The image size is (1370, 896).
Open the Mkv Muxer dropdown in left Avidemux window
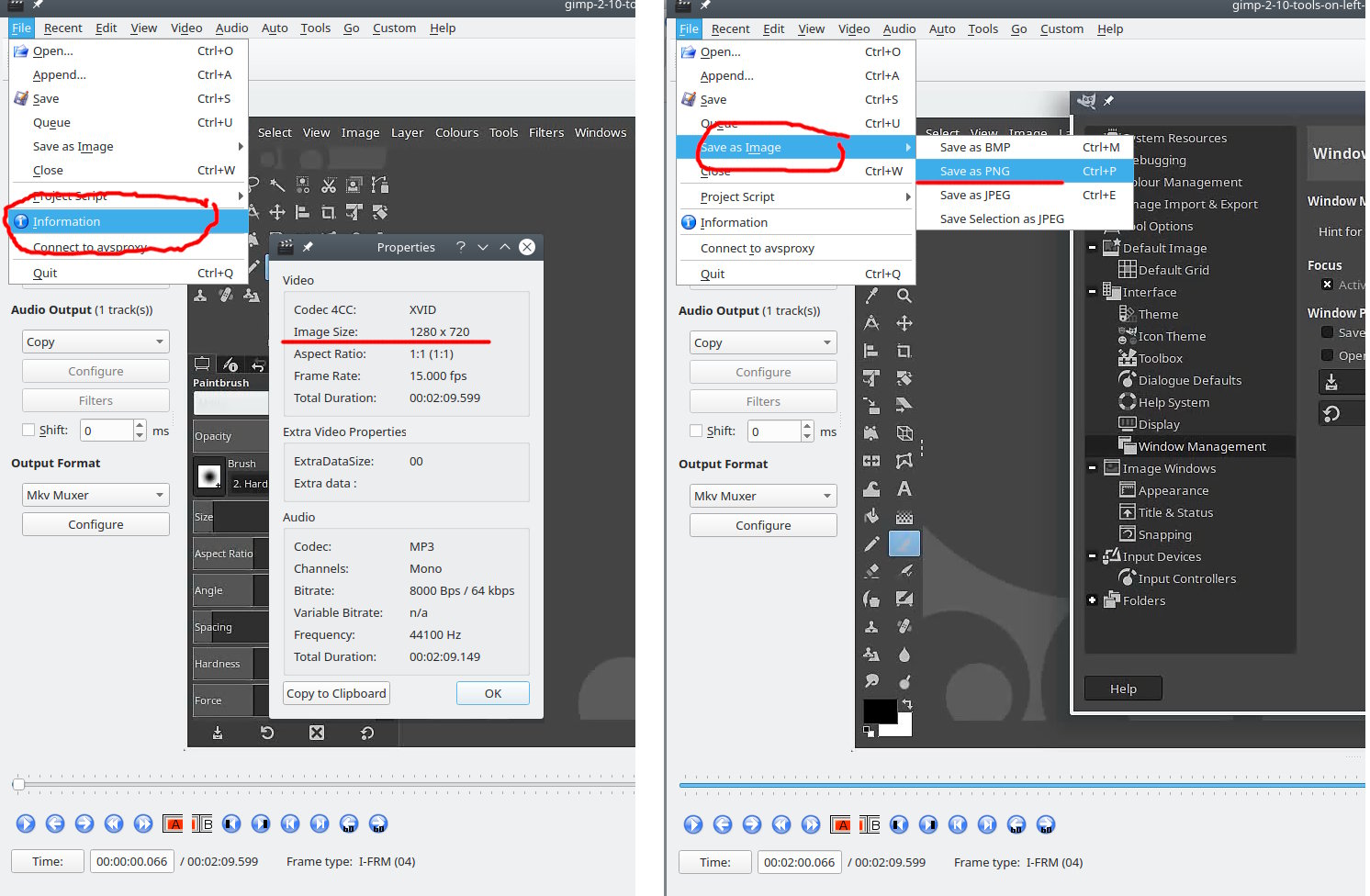coord(95,495)
